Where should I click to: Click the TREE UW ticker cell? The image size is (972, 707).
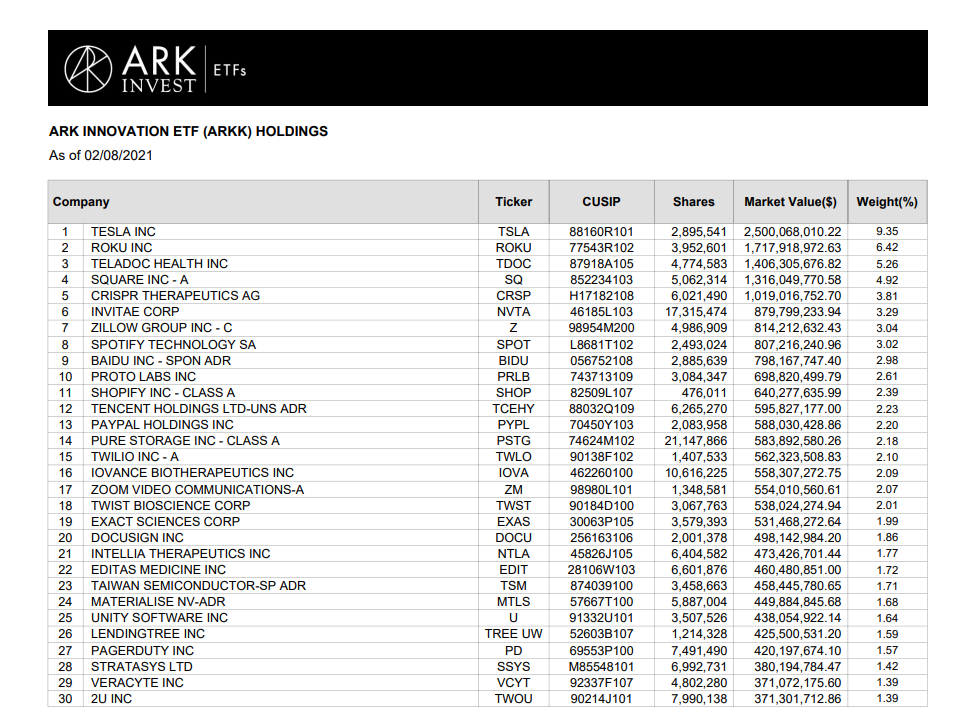tap(513, 635)
